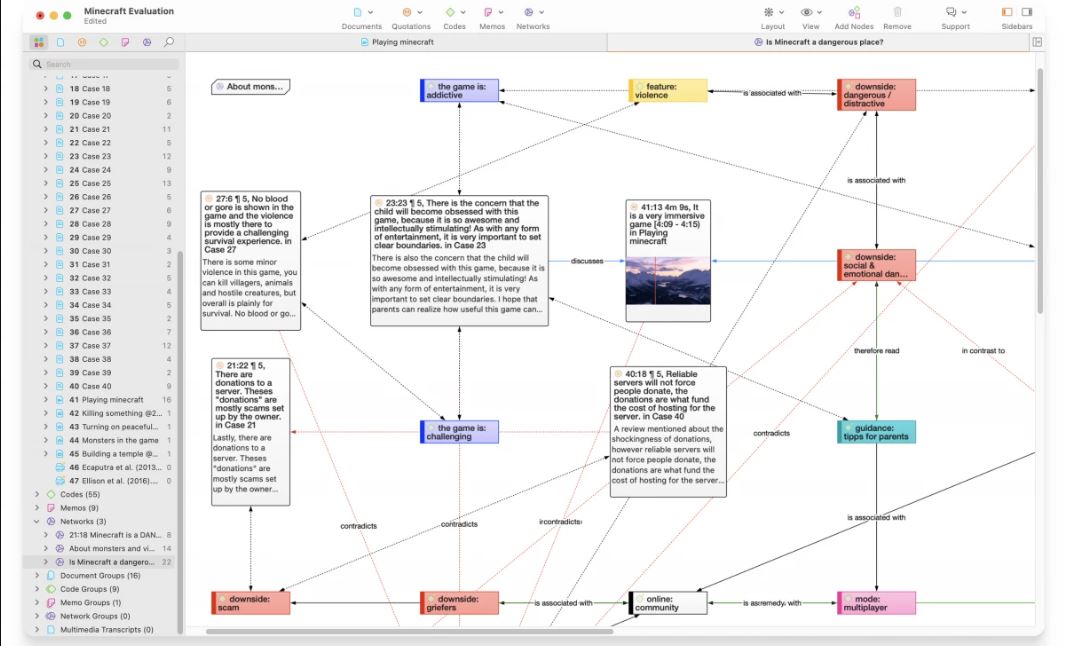Click the split-pane icon beside network tab

pos(1037,42)
